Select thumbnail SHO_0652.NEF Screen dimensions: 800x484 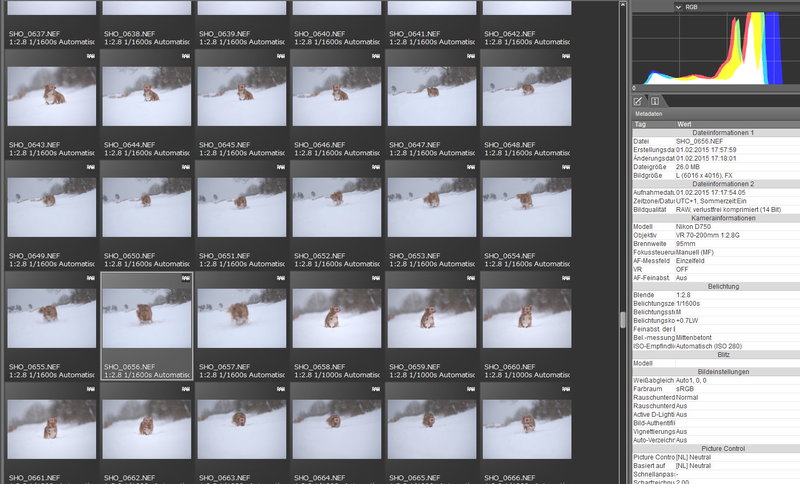(337, 207)
